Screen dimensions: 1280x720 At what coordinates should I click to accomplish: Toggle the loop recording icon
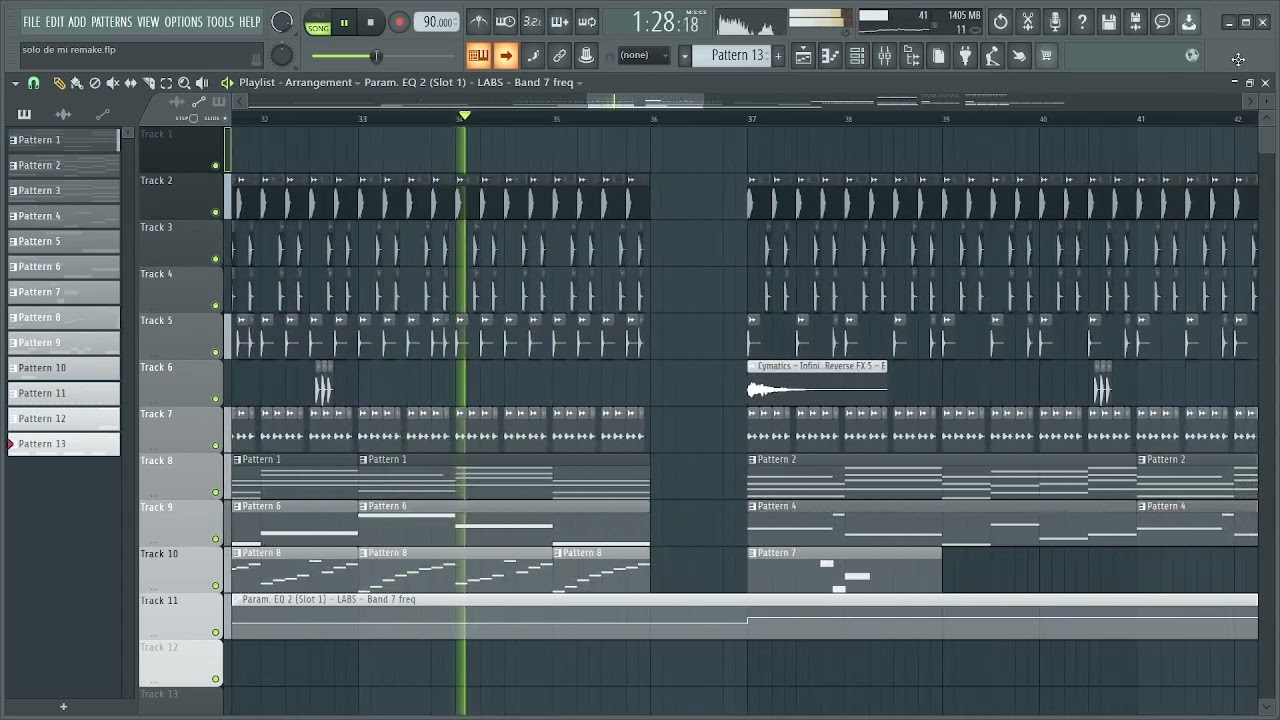click(x=587, y=22)
